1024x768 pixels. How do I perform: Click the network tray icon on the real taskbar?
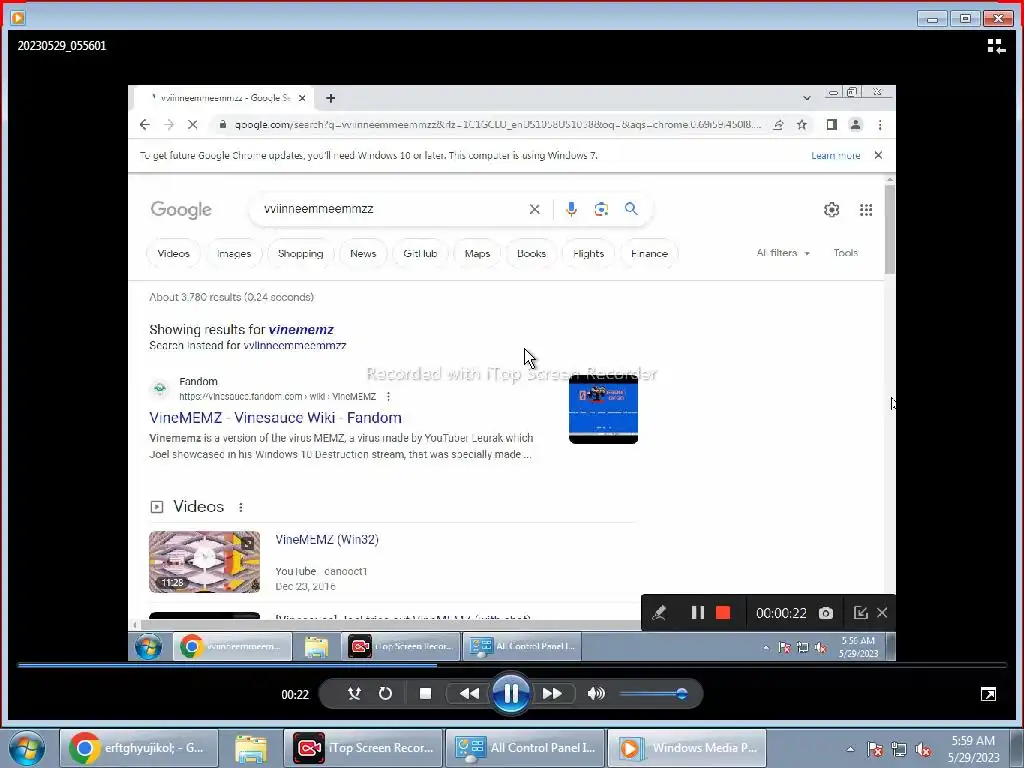(899, 749)
